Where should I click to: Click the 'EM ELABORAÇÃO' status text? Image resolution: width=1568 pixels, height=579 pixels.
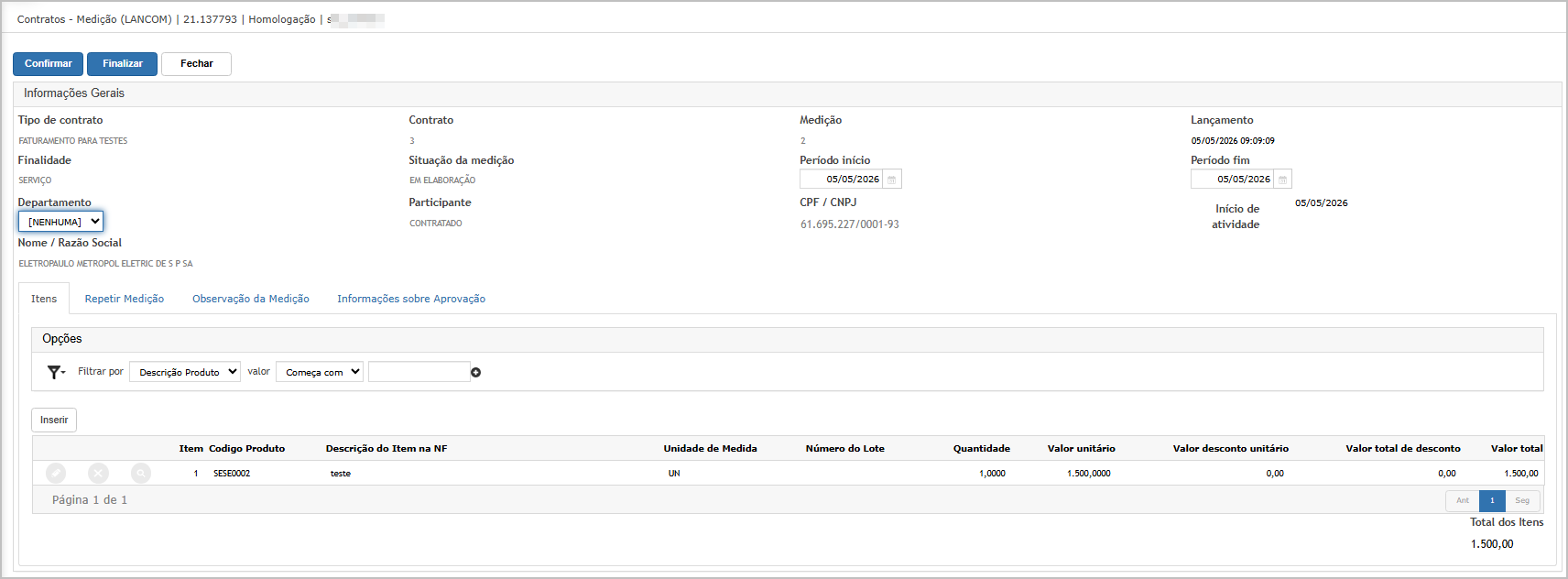coord(442,180)
